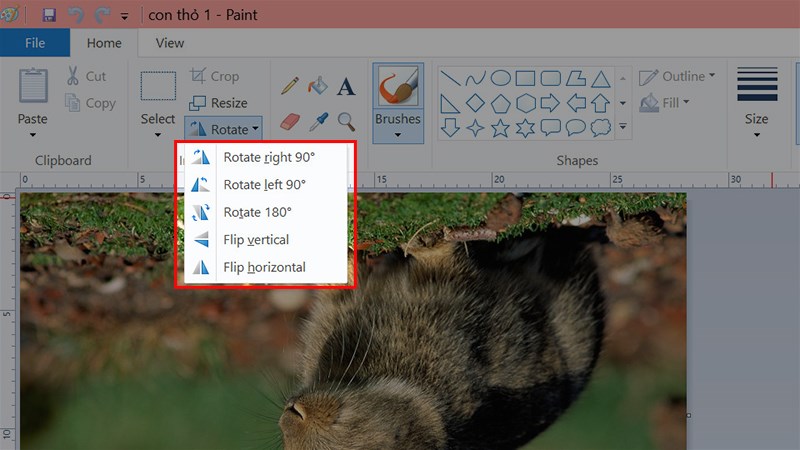Select the Eraser tool

[290, 121]
